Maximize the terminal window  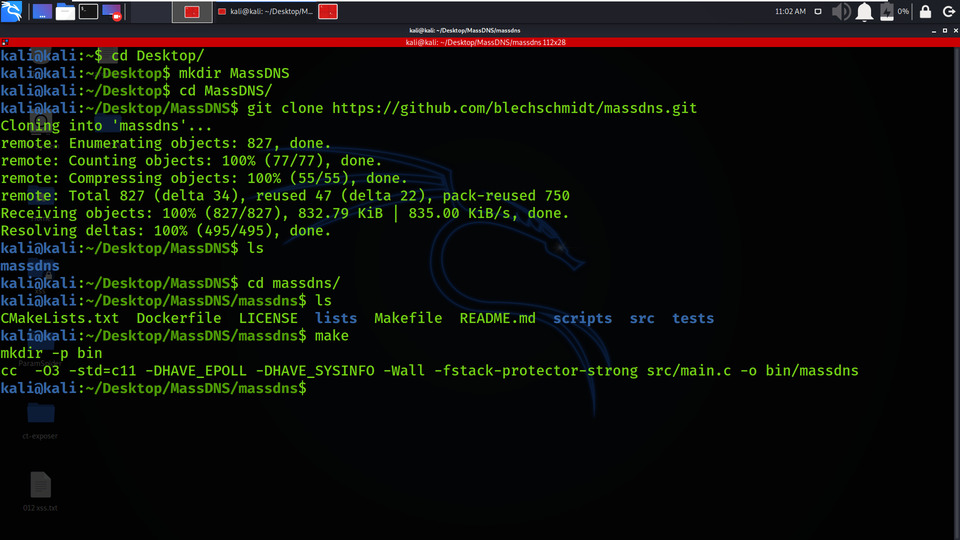tap(945, 31)
